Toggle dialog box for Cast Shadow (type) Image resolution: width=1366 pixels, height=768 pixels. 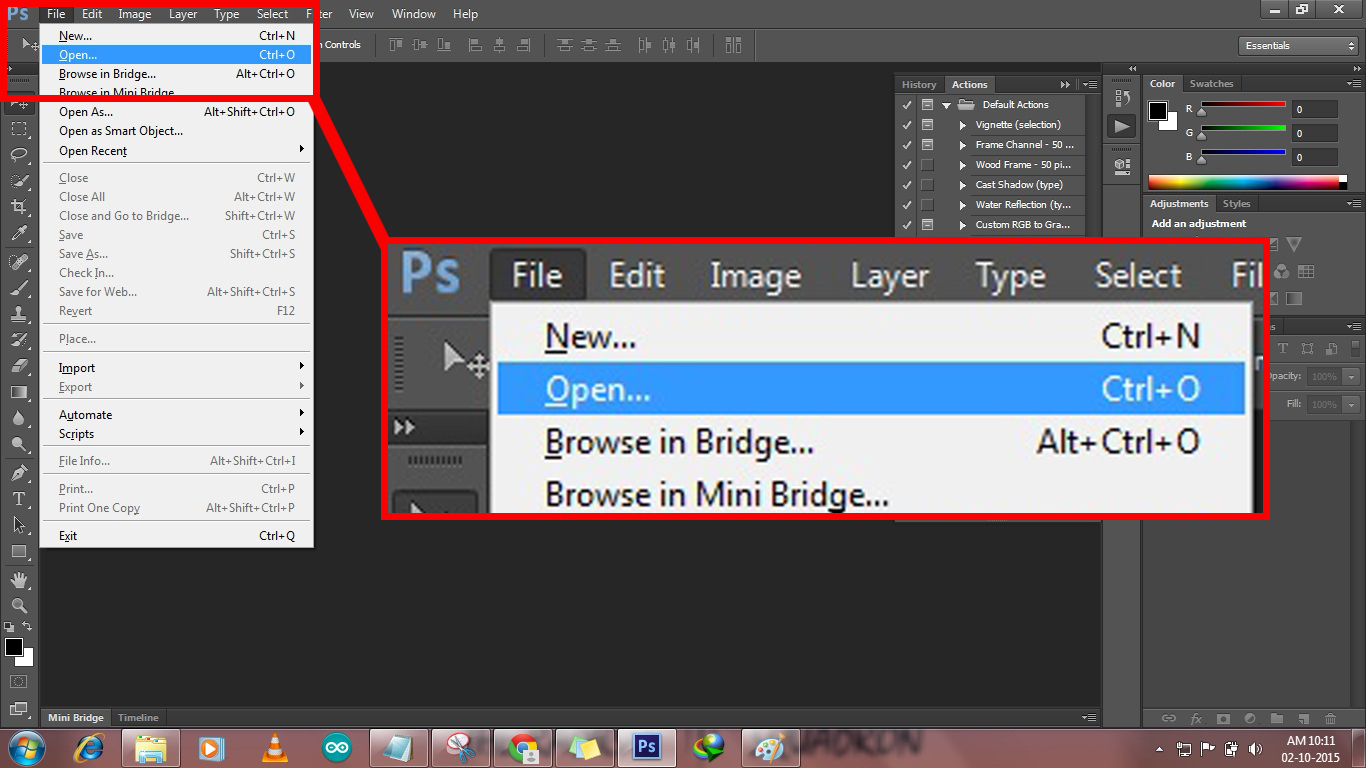pyautogui.click(x=927, y=184)
